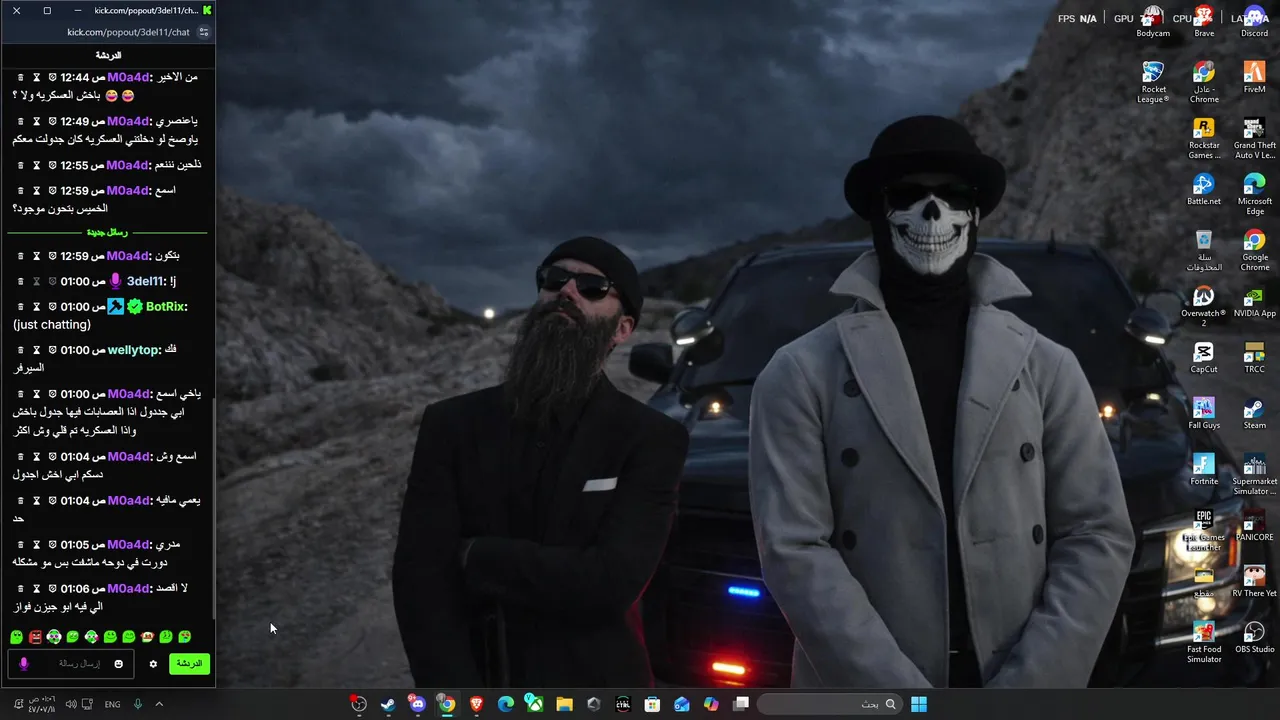
Task: Open Brave desktop shortcut
Action: 1204,22
